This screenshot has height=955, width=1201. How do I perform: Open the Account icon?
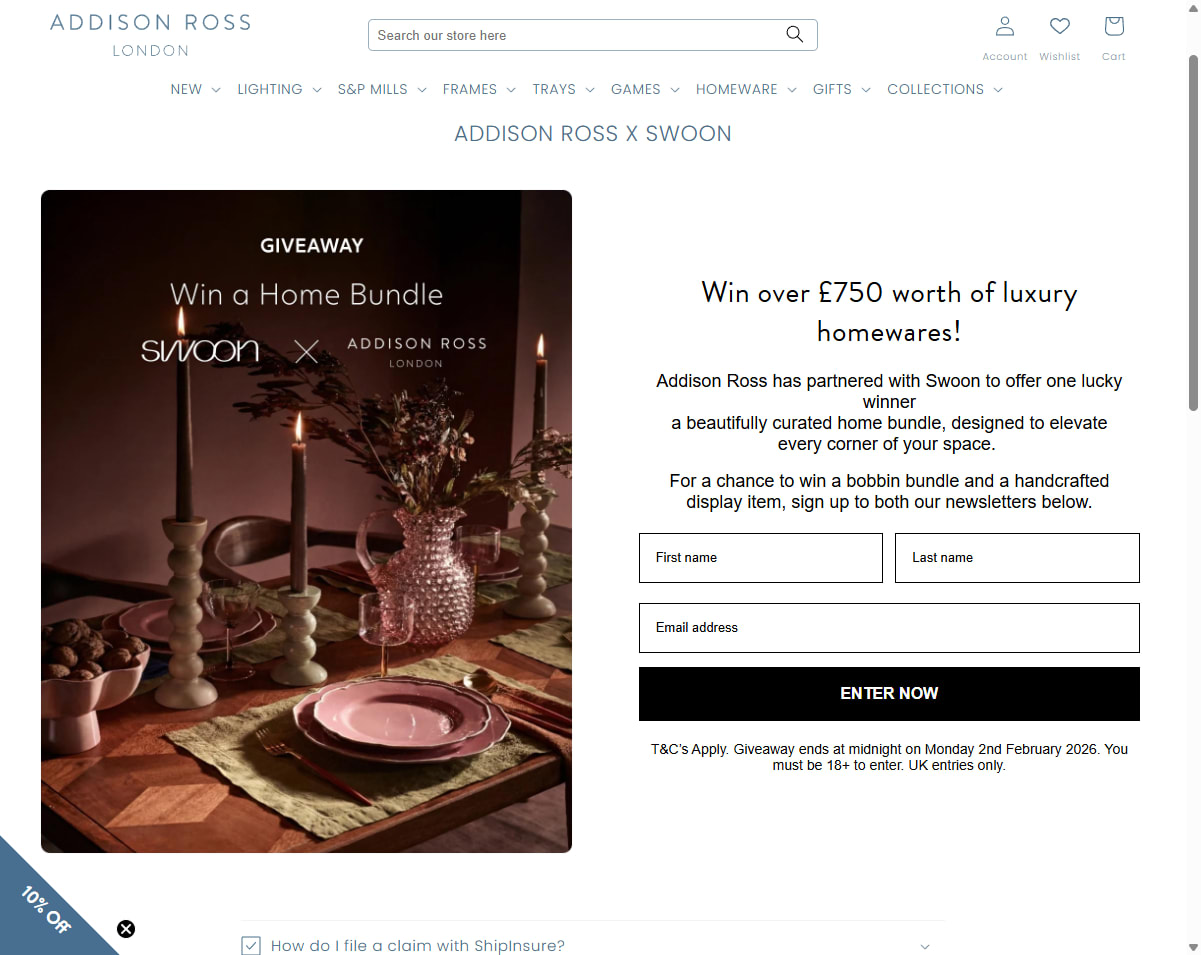[x=1005, y=26]
